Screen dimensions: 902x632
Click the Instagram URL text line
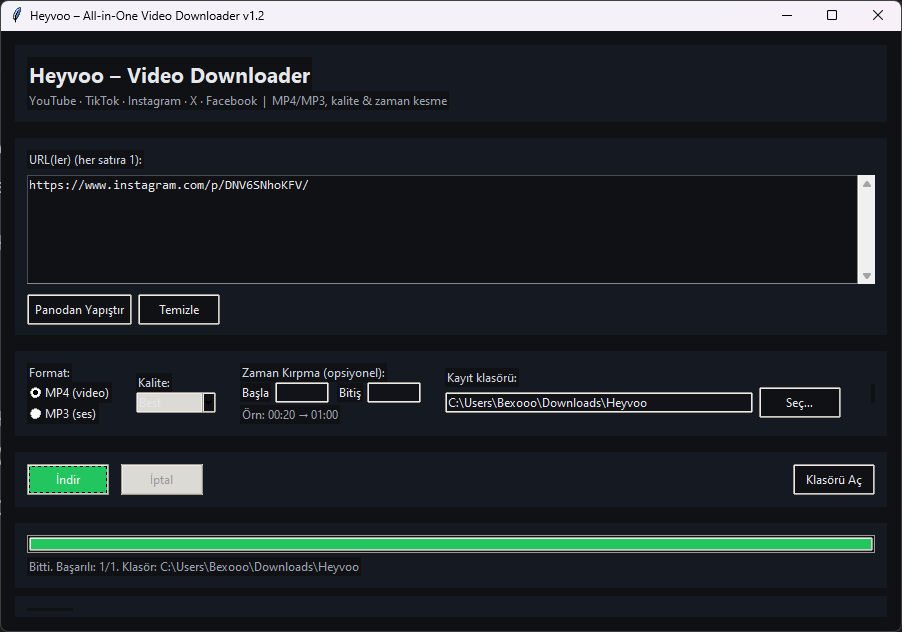(x=169, y=185)
